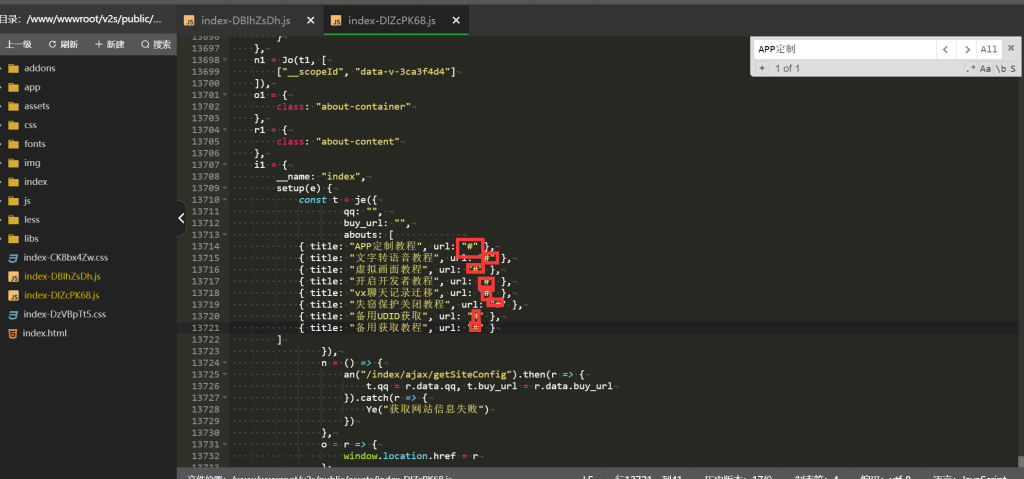Image resolution: width=1024 pixels, height=479 pixels.
Task: Click the "about-container" class string
Action: 363,107
